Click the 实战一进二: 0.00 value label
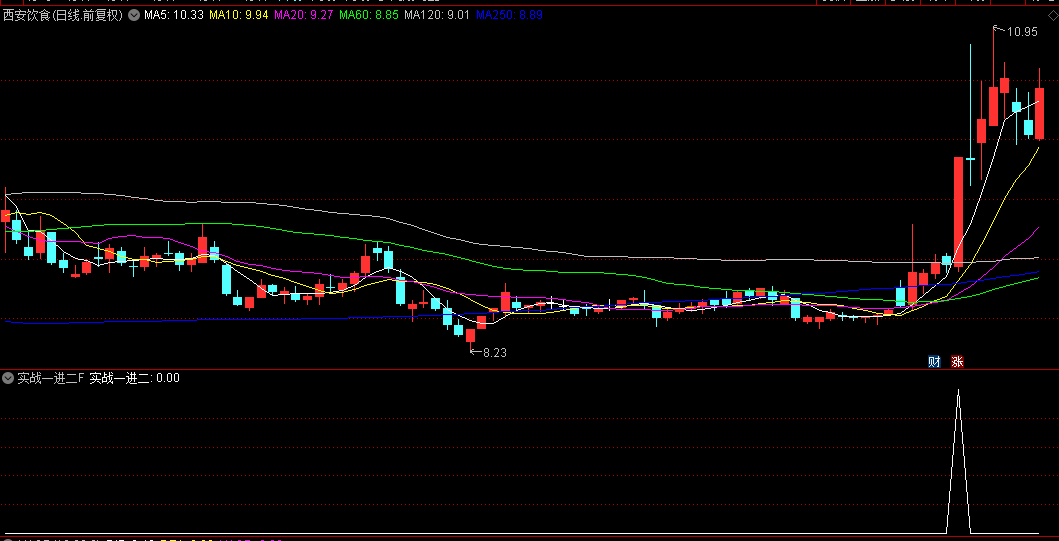The height and width of the screenshot is (541, 1059). 134,378
